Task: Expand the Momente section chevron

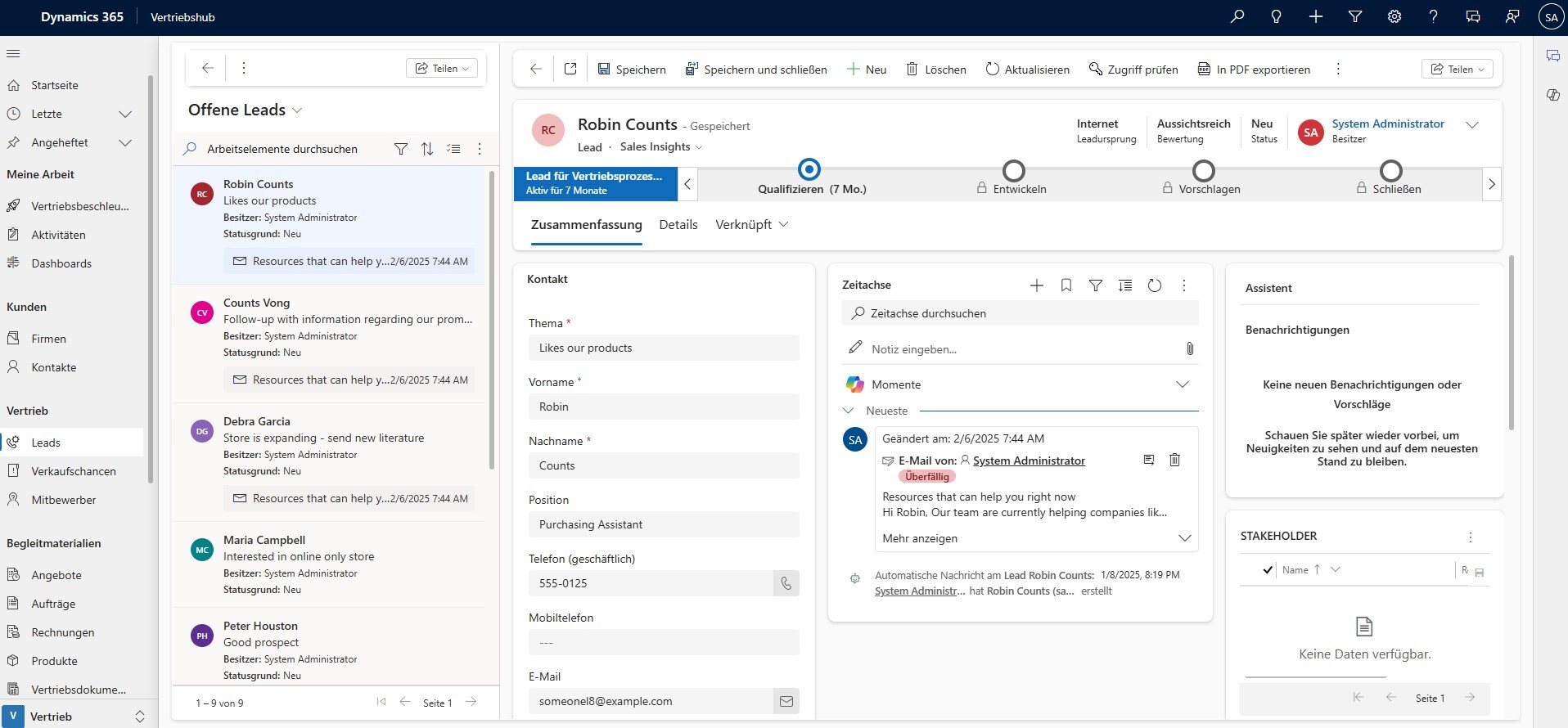Action: pos(1182,384)
